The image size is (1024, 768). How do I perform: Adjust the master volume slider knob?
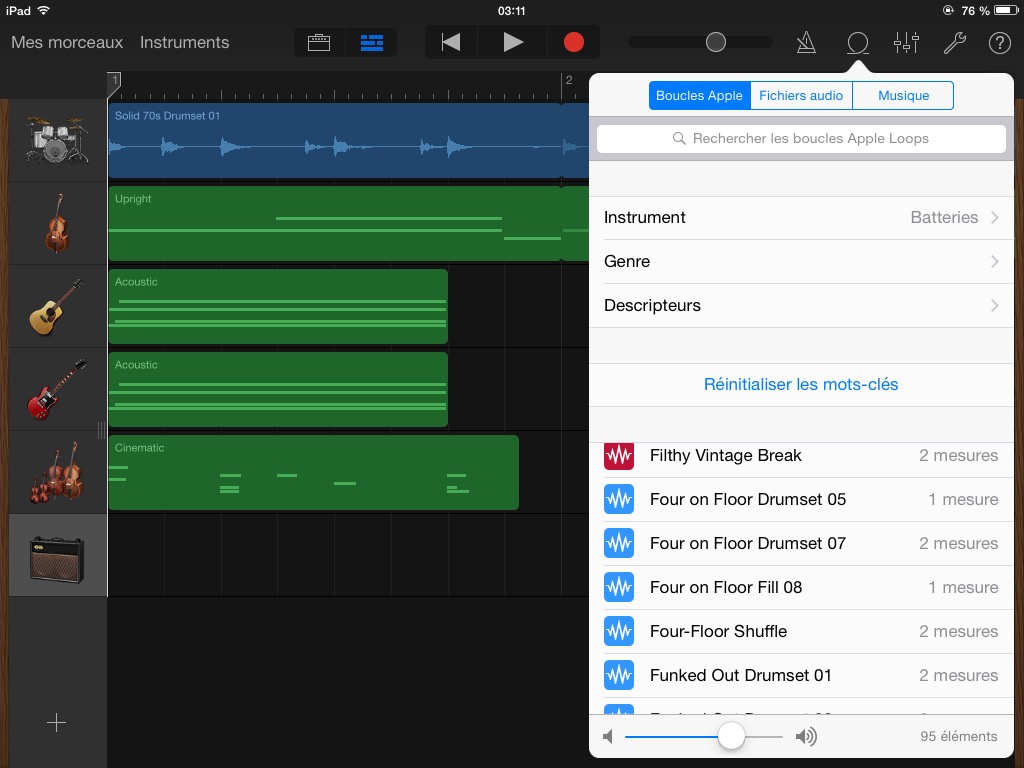point(716,42)
